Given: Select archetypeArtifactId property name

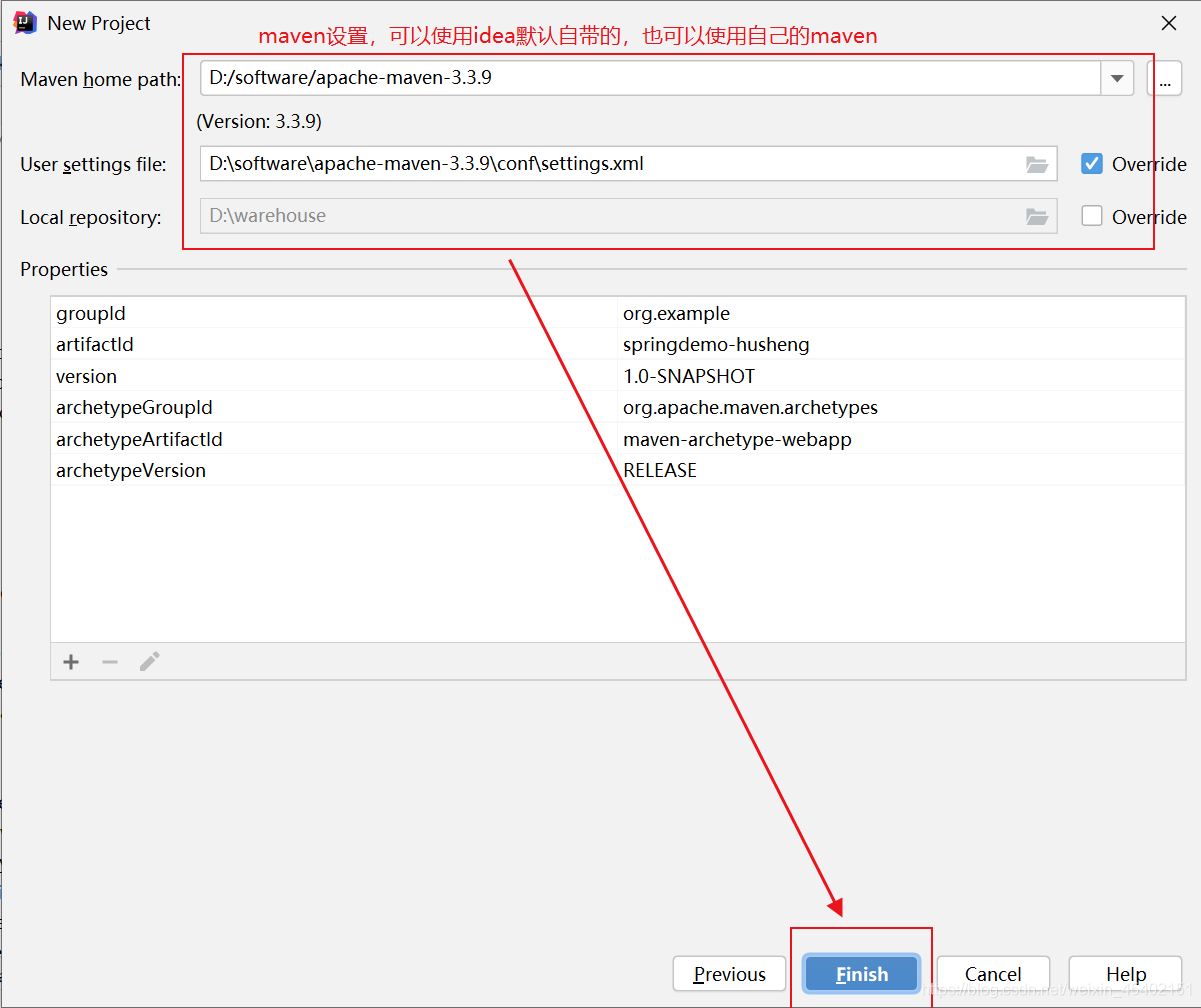Looking at the screenshot, I should (139, 439).
